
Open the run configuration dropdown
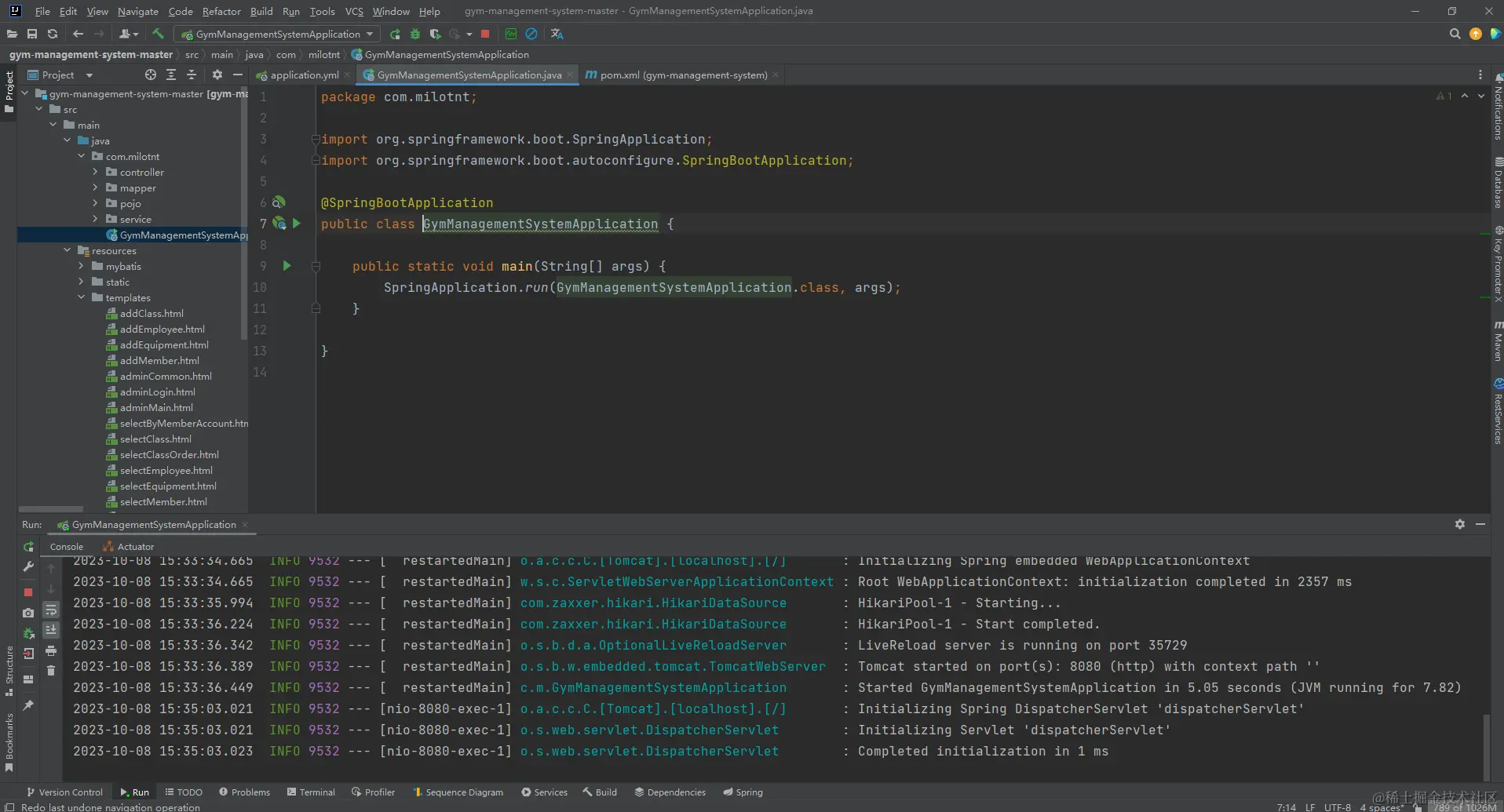tap(276, 34)
